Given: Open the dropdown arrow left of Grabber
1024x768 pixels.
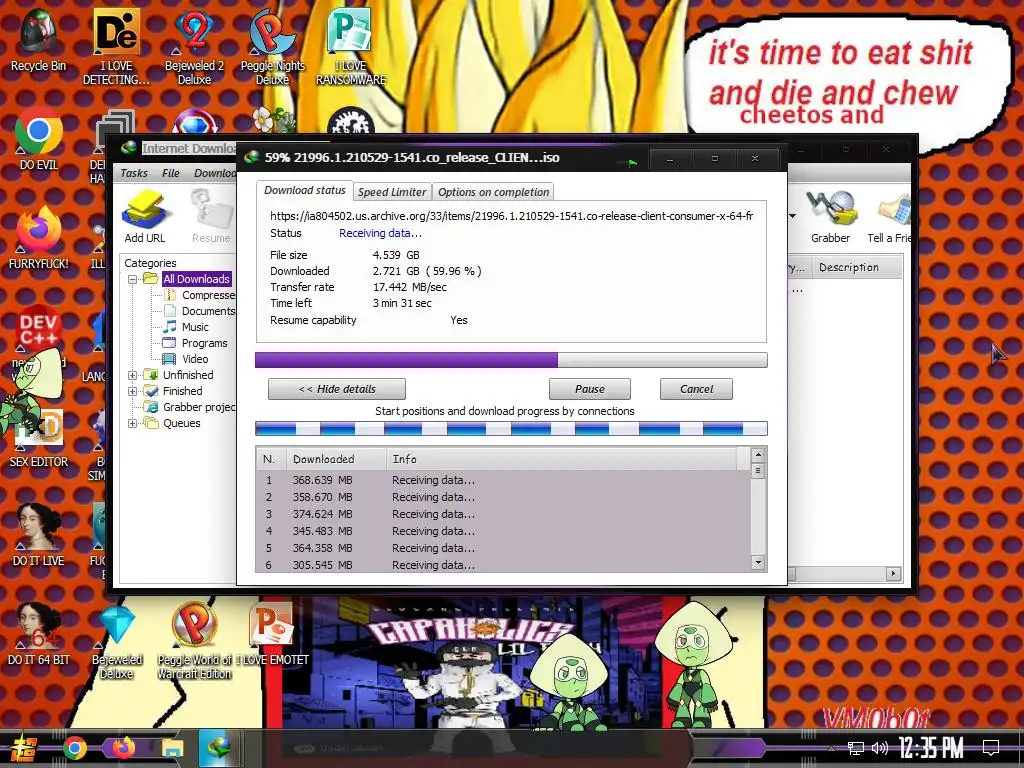Looking at the screenshot, I should coord(793,216).
